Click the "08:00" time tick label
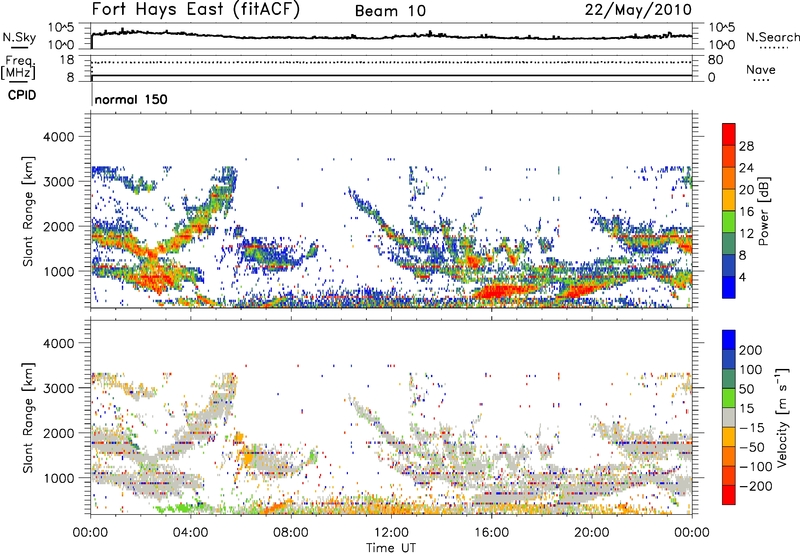The image size is (800, 554). (x=291, y=533)
